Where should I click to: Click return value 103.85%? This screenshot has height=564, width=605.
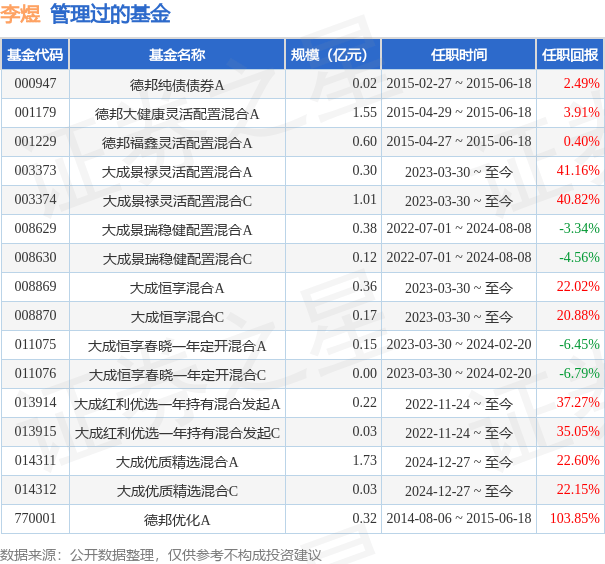point(575,518)
